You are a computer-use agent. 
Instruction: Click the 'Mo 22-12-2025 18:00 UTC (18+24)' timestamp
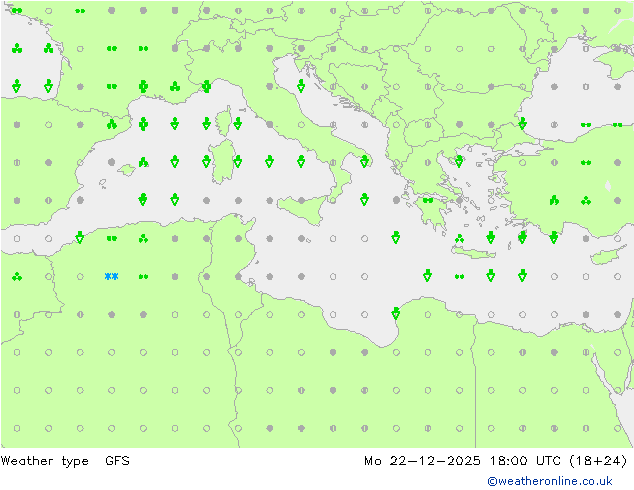pos(496,461)
